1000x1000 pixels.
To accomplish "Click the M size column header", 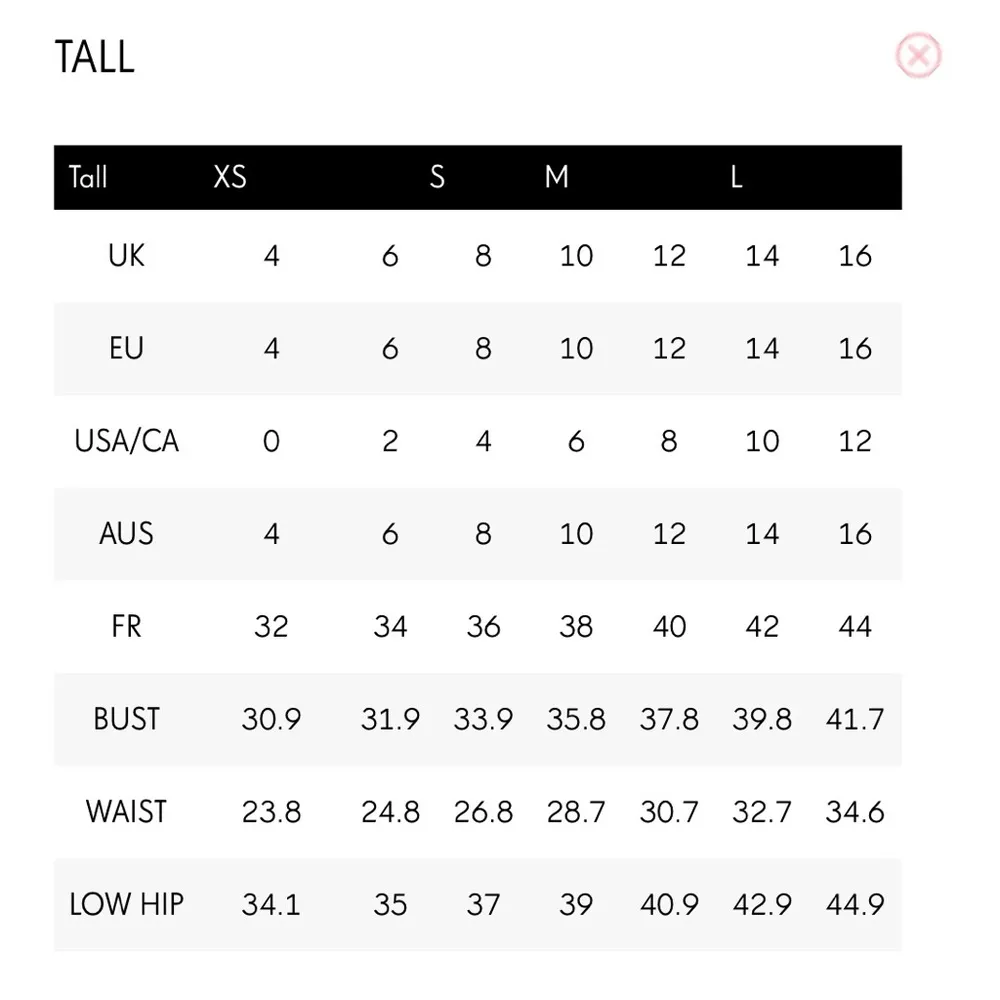I will 557,177.
